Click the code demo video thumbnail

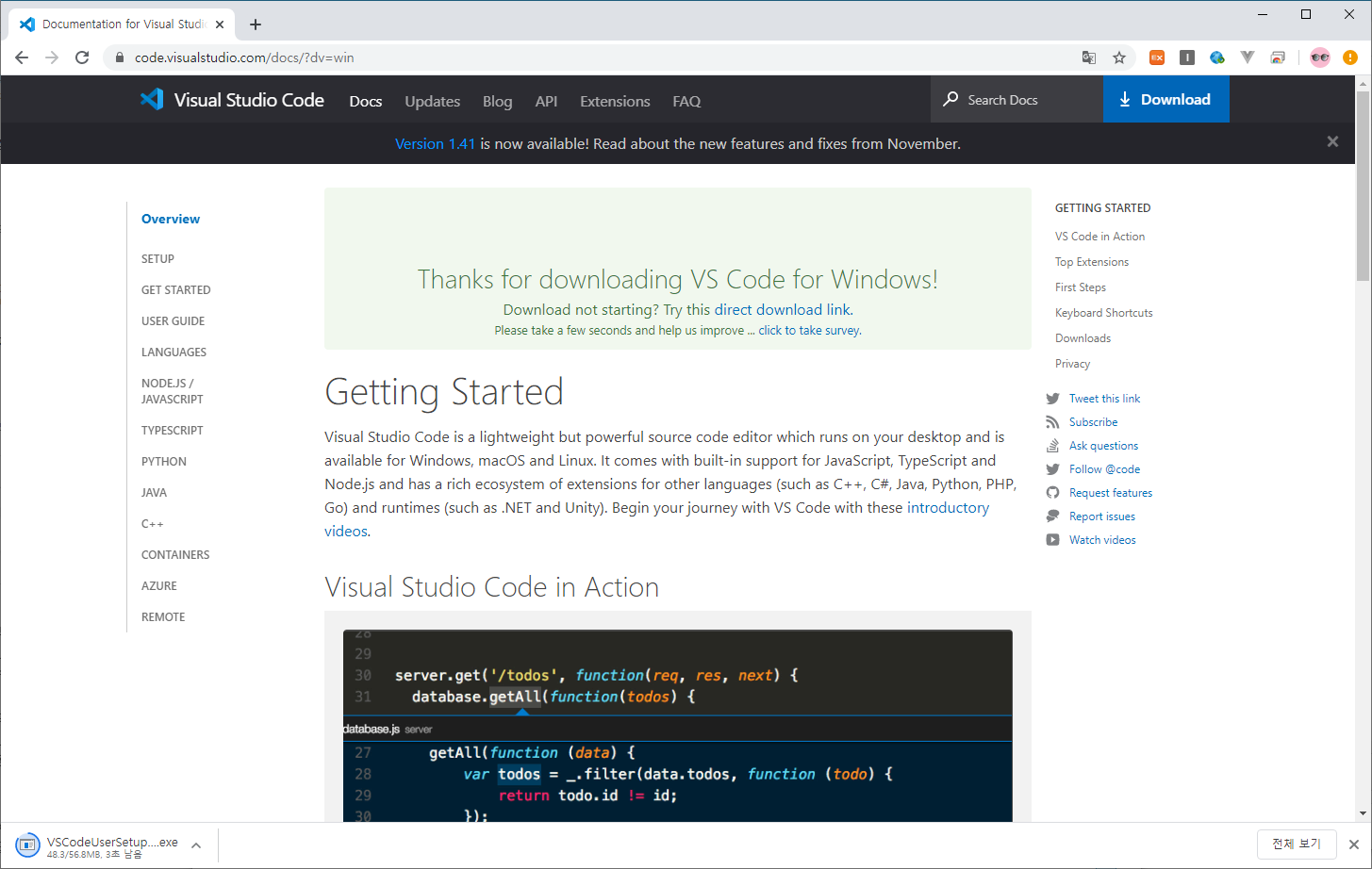click(677, 726)
